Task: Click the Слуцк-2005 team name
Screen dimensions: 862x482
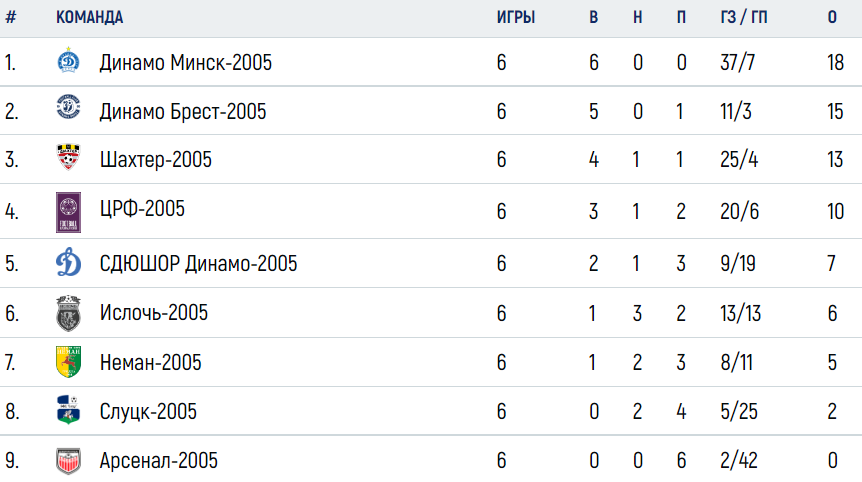Action: (148, 412)
